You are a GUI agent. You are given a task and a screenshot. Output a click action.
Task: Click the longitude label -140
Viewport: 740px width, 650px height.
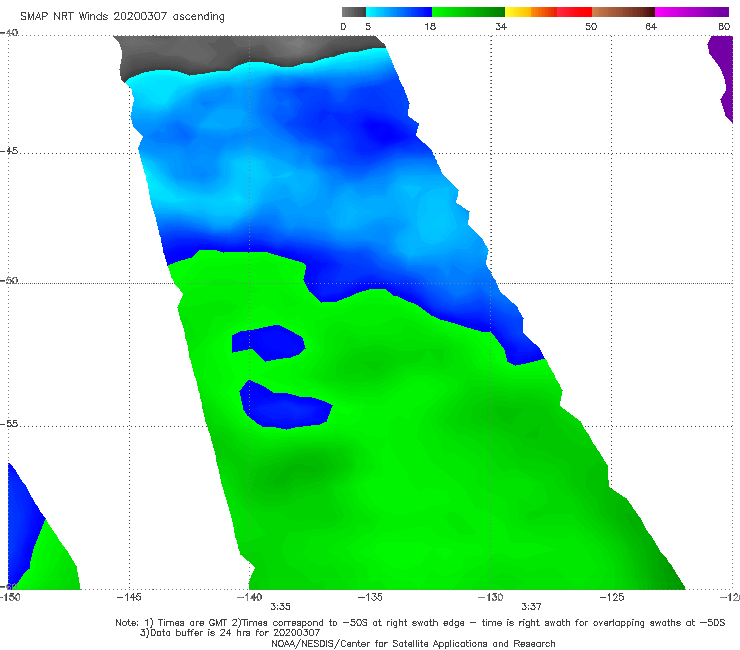(250, 597)
